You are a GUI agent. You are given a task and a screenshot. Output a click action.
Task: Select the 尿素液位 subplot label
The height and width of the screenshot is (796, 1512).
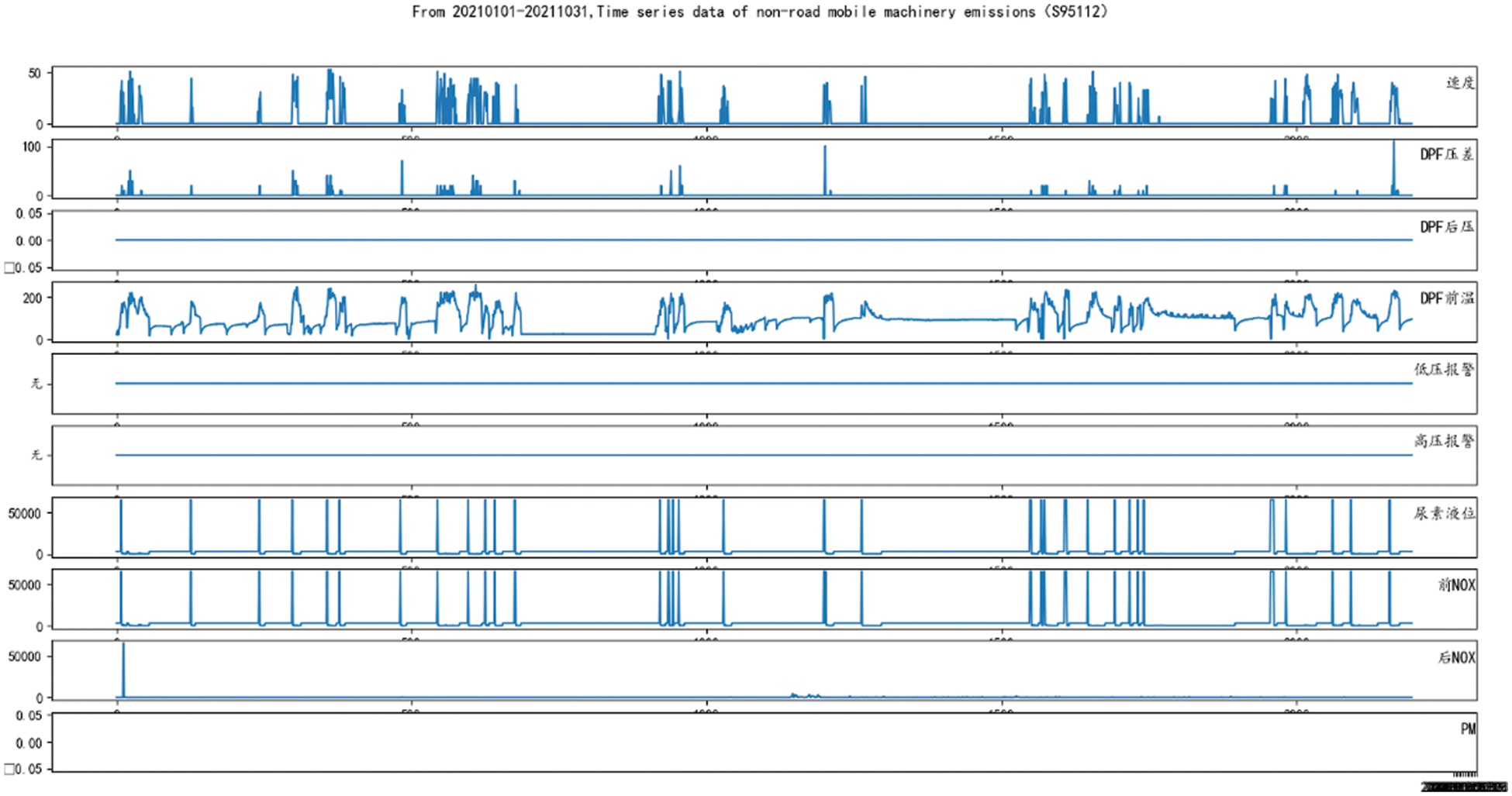[1443, 513]
